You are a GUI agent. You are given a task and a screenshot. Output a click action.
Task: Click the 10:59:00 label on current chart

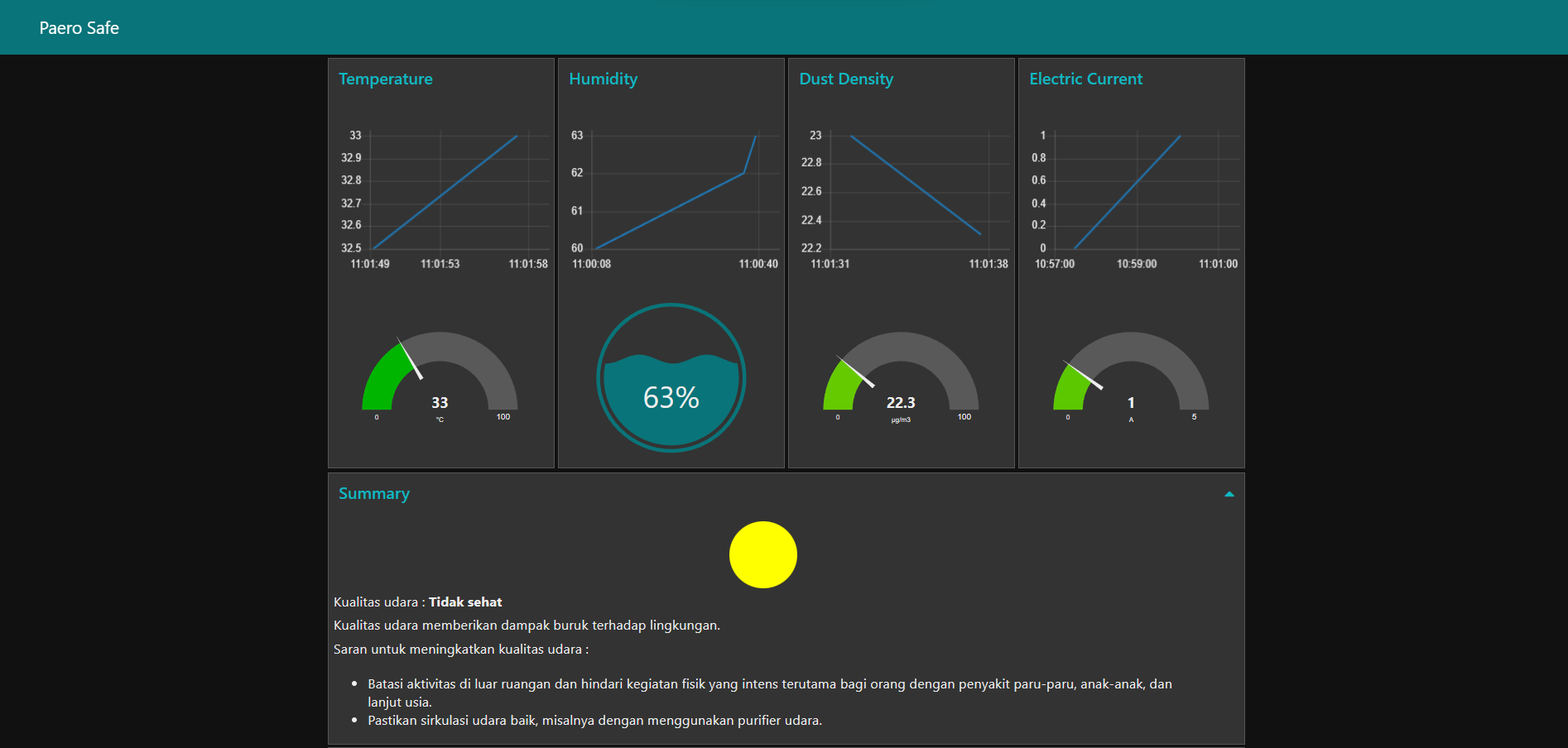click(1137, 264)
